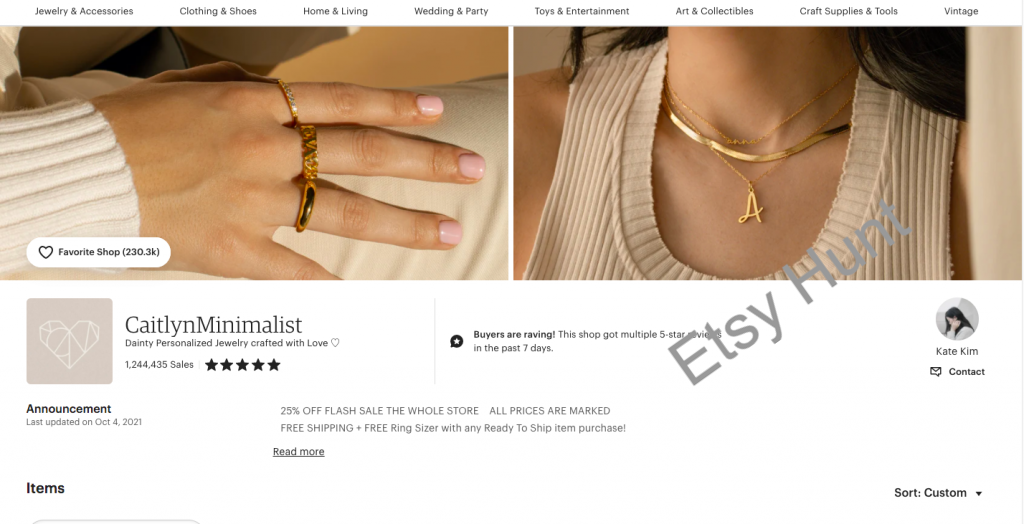Open Craft Supplies & Tools category
The image size is (1024, 524).
tap(848, 11)
